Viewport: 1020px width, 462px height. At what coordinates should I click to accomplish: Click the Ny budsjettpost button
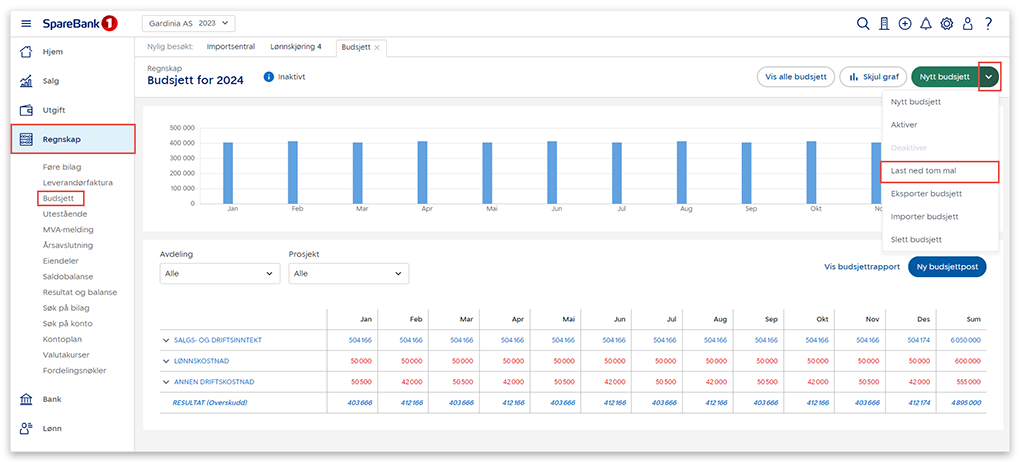947,267
